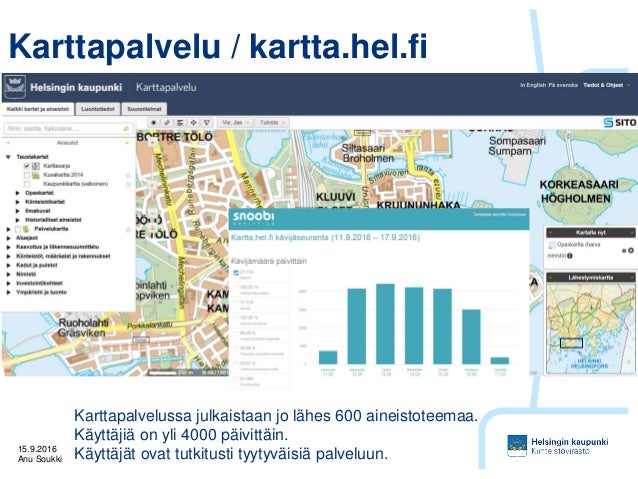Click the round remove icon in Kartalla nyt

pyautogui.click(x=631, y=250)
